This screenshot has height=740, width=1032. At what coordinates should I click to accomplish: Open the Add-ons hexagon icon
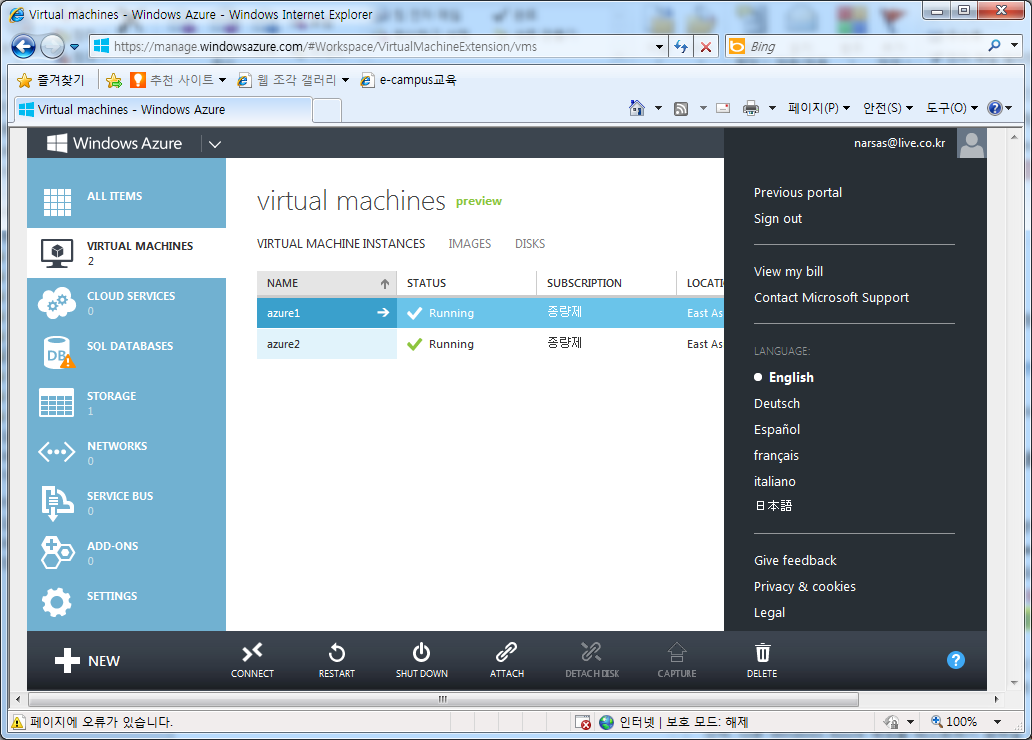click(57, 552)
